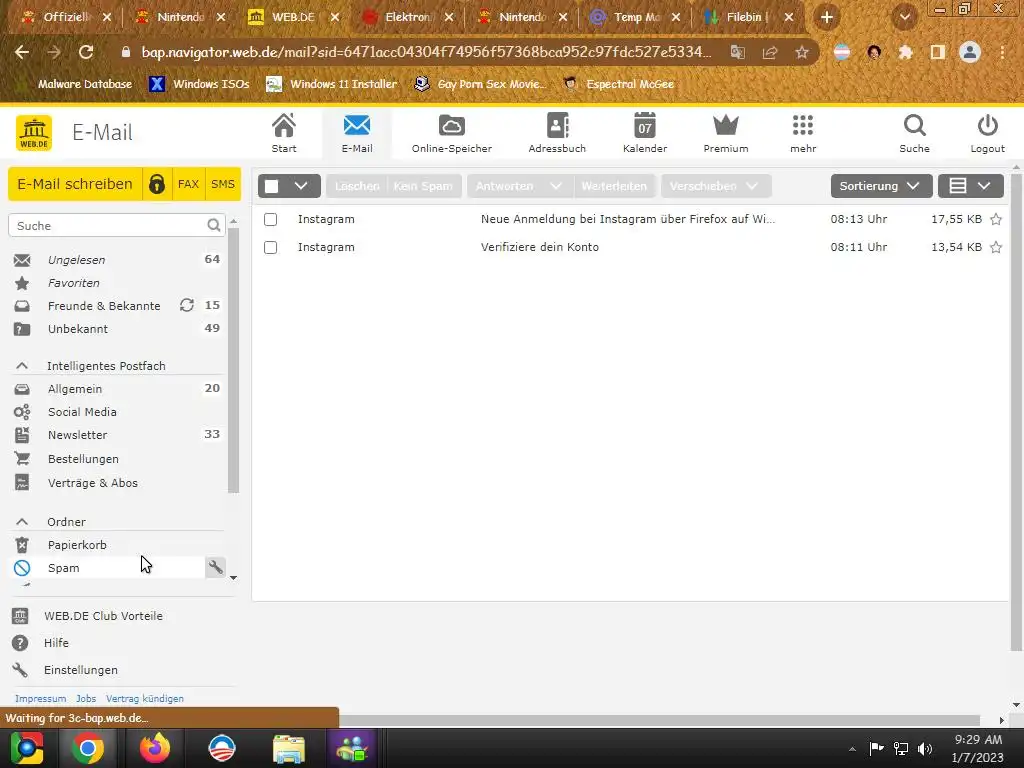Image resolution: width=1024 pixels, height=768 pixels.
Task: Reload the page in Chrome
Action: (x=86, y=52)
